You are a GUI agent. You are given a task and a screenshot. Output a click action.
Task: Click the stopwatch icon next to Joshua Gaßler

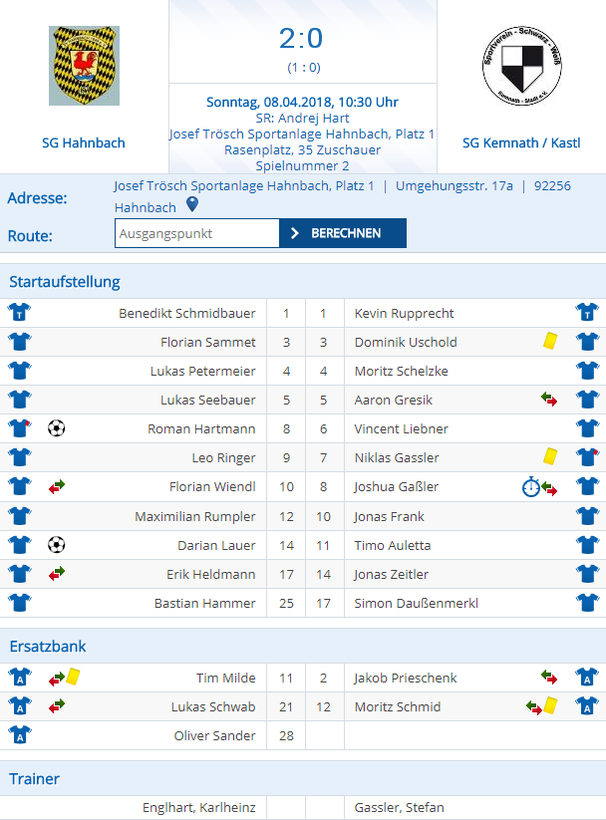[531, 486]
